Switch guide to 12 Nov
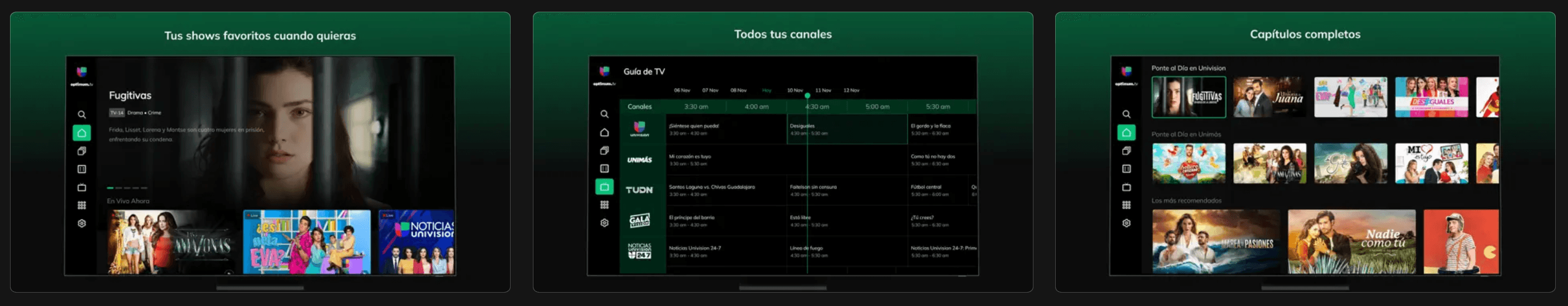The height and width of the screenshot is (306, 1568). click(x=851, y=90)
